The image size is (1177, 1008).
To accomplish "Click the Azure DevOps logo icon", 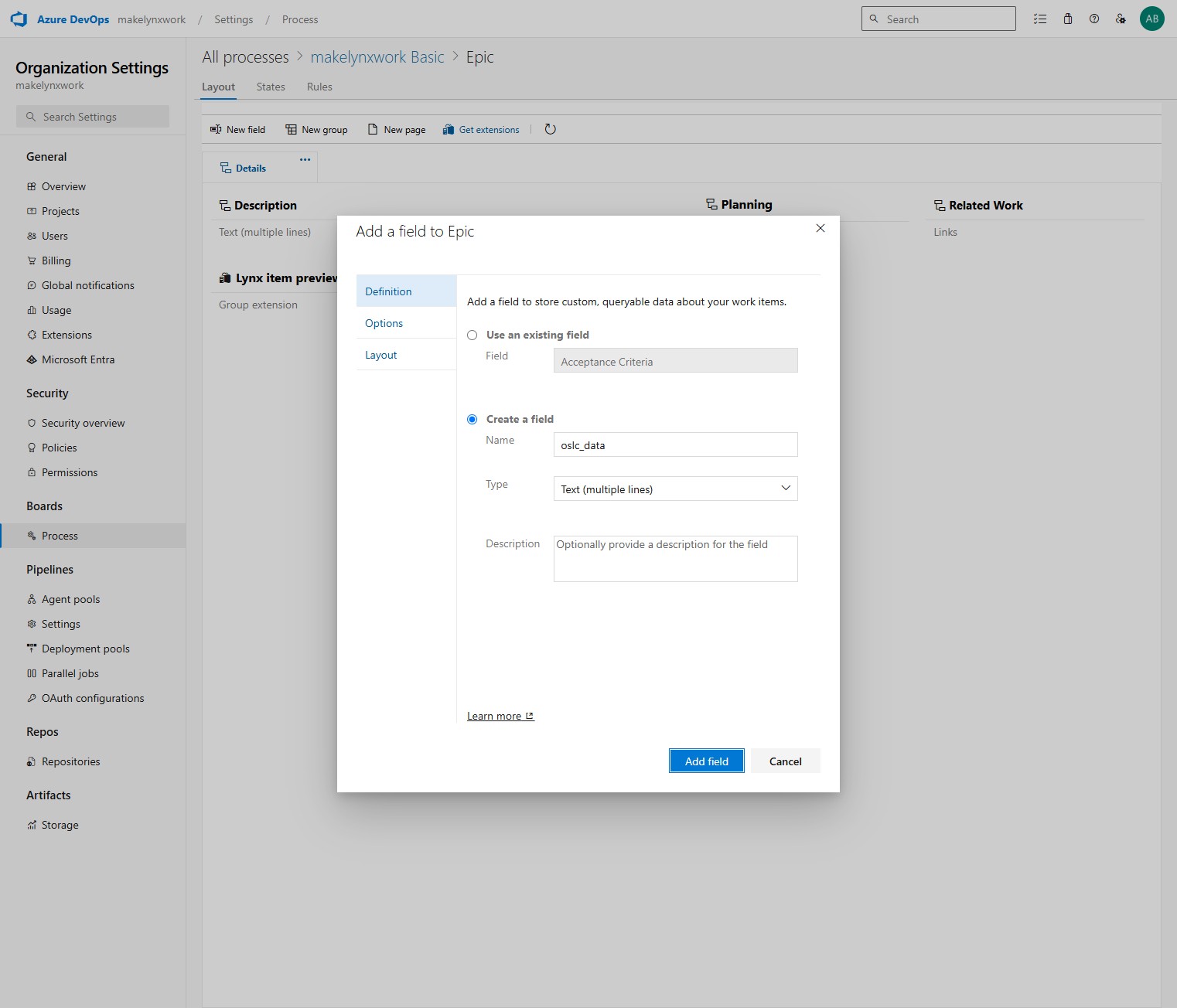I will pyautogui.click(x=19, y=19).
